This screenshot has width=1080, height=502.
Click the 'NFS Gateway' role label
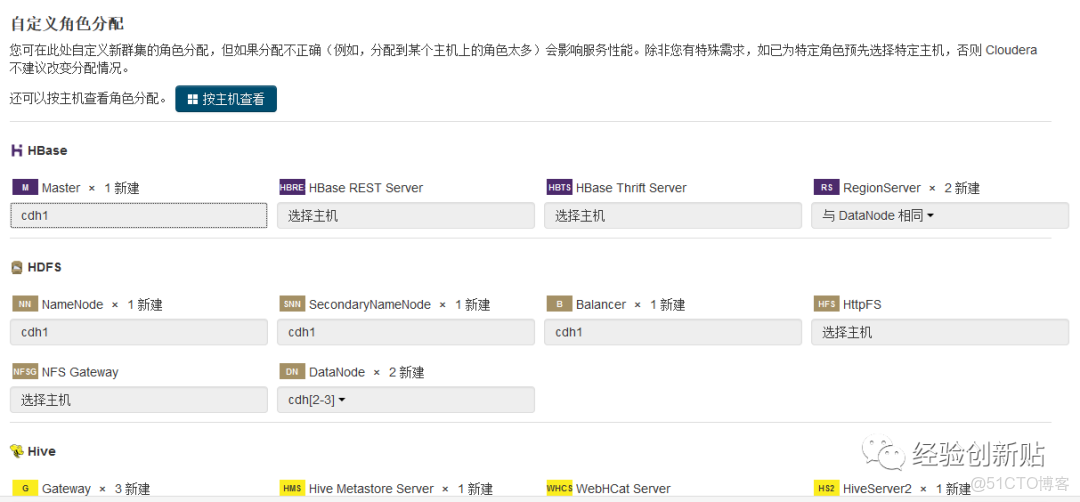pos(80,372)
